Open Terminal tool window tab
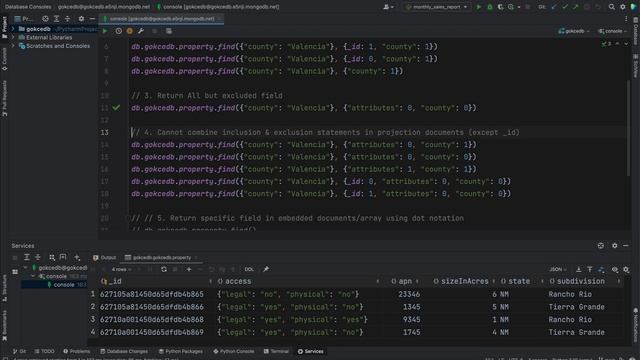 click(x=276, y=351)
